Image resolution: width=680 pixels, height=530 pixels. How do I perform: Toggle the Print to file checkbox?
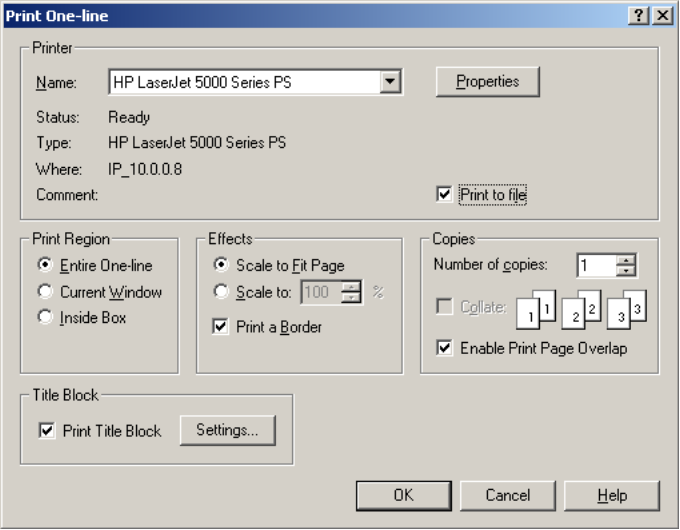click(x=444, y=194)
